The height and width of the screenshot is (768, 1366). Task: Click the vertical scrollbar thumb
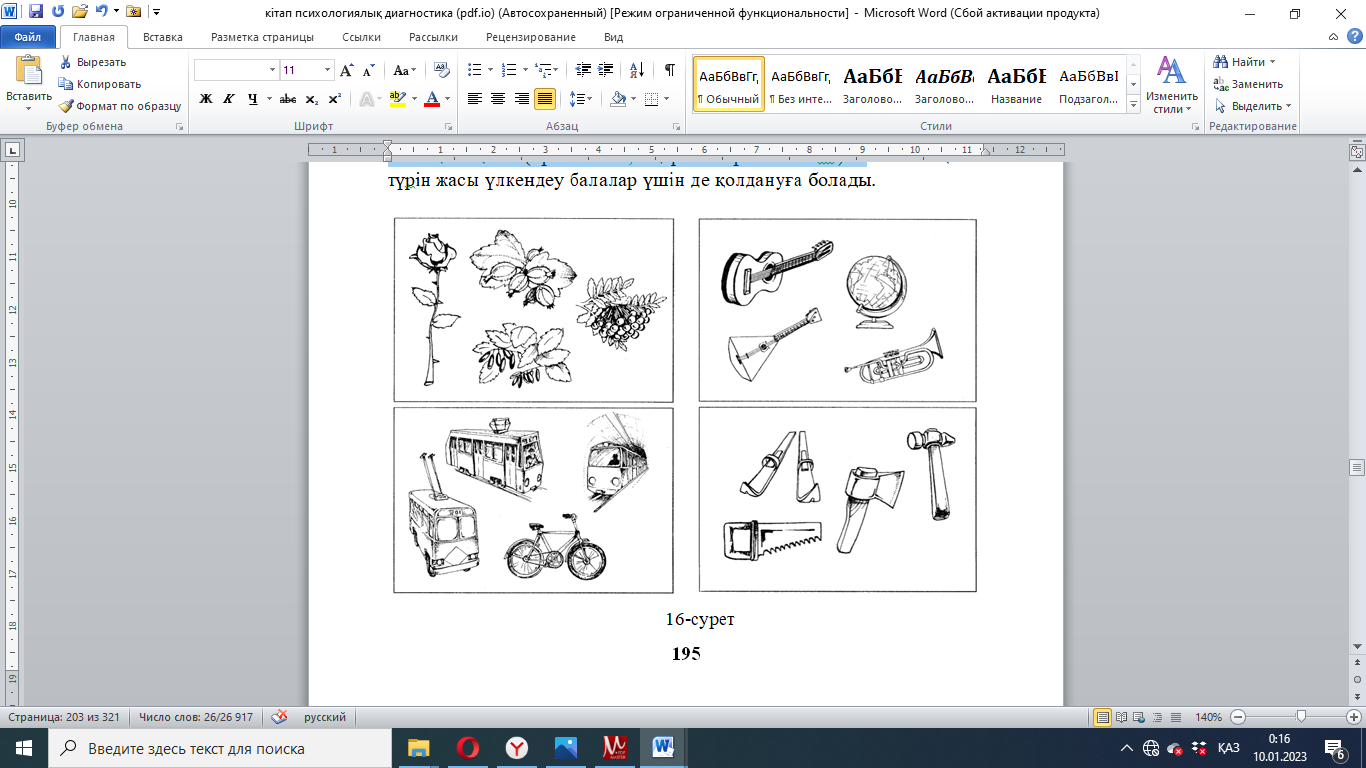(x=1357, y=467)
